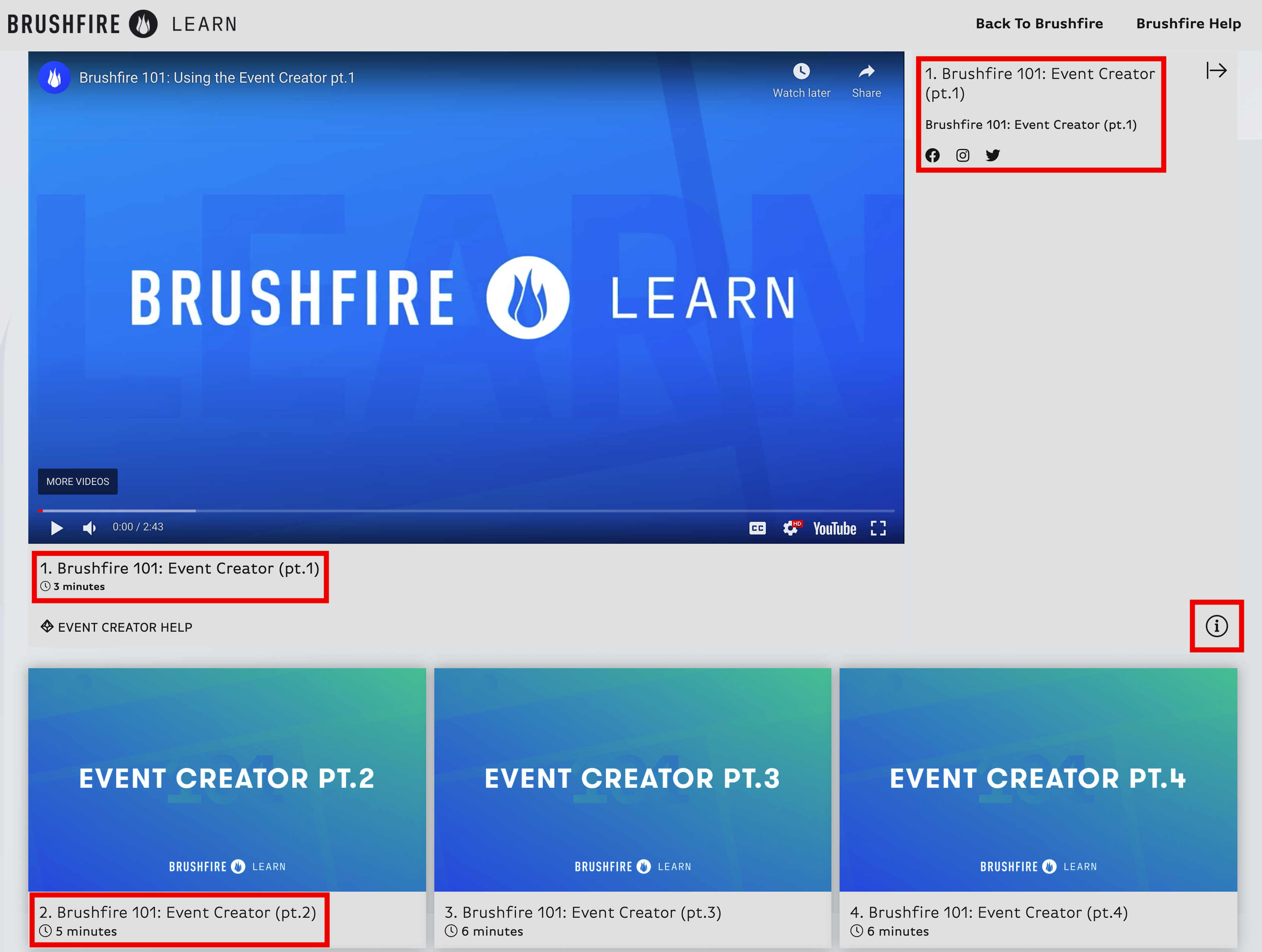This screenshot has width=1262, height=952.
Task: Mute the video volume
Action: [x=89, y=528]
